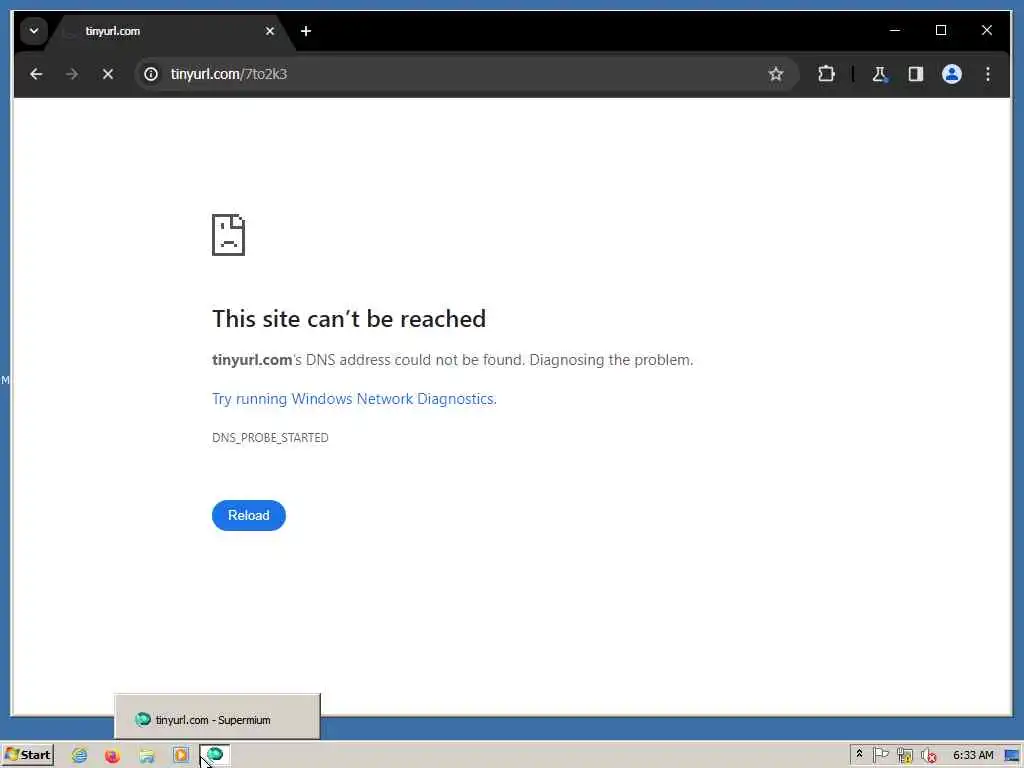Screen dimensions: 1024x768
Task: Show hidden system tray icons
Action: click(x=859, y=754)
